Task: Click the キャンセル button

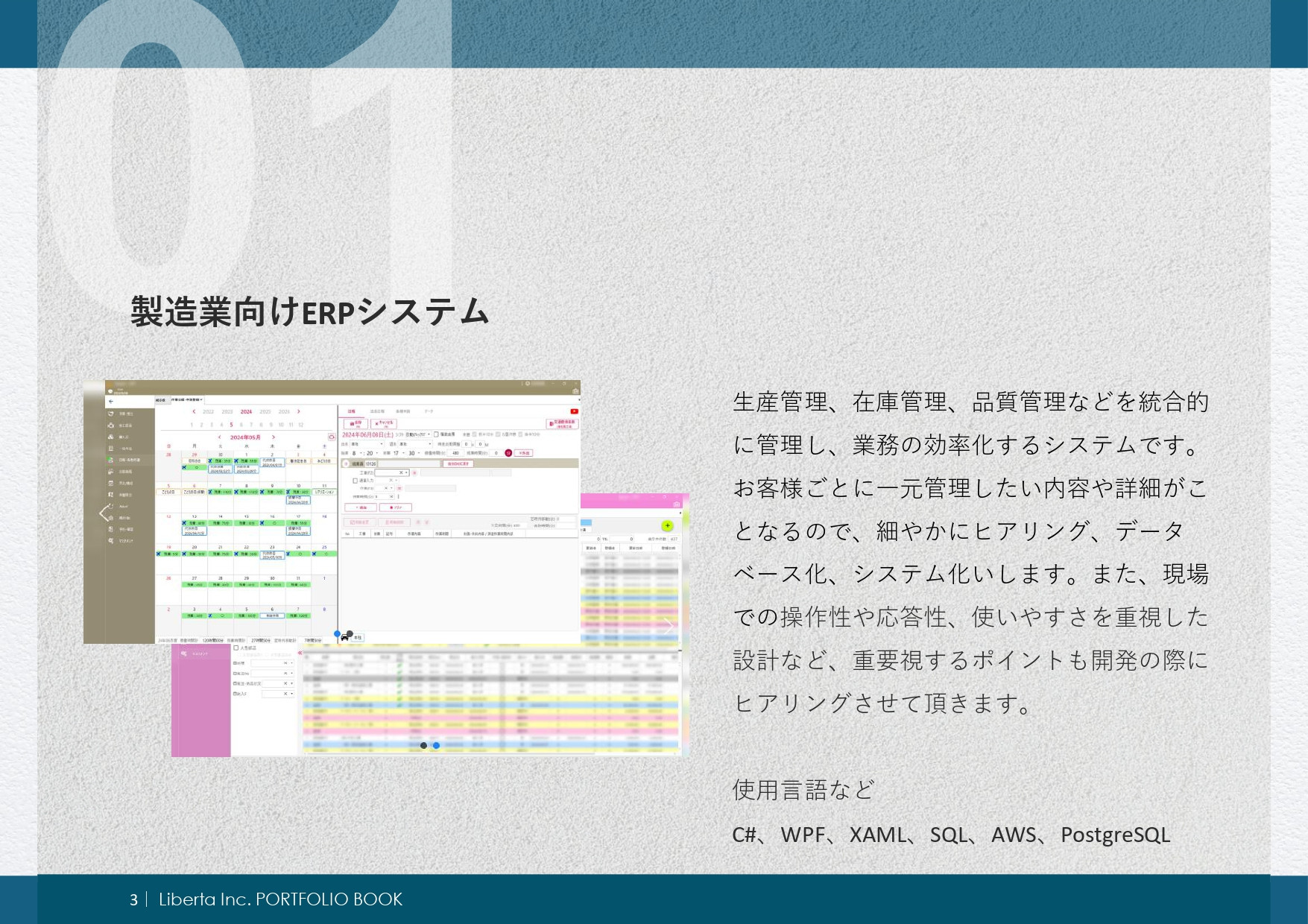Action: pos(385,424)
